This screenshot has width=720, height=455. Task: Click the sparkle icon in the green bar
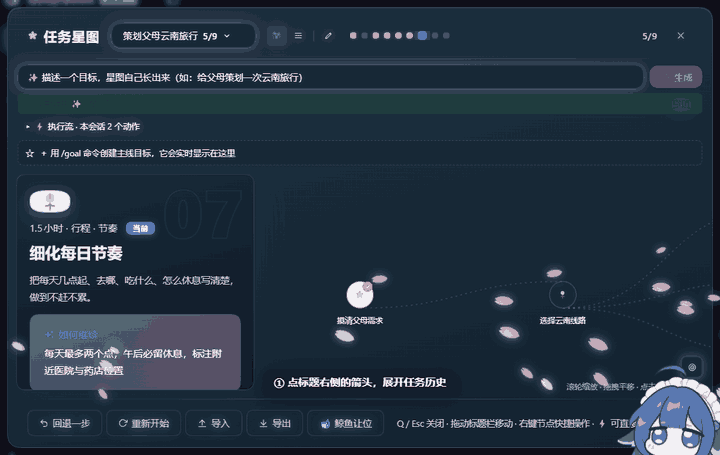76,104
